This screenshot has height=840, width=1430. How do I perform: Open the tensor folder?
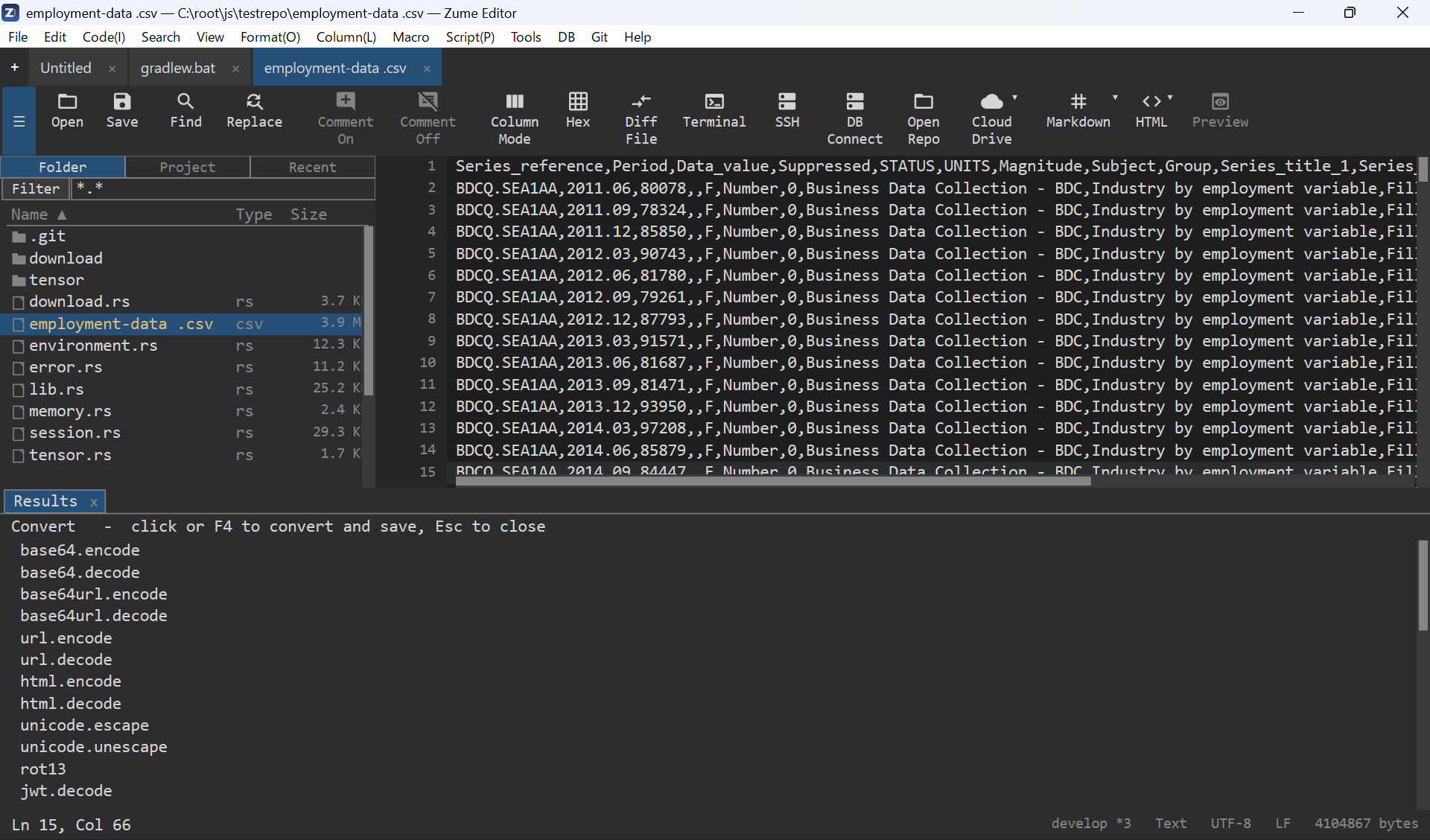coord(182,280)
